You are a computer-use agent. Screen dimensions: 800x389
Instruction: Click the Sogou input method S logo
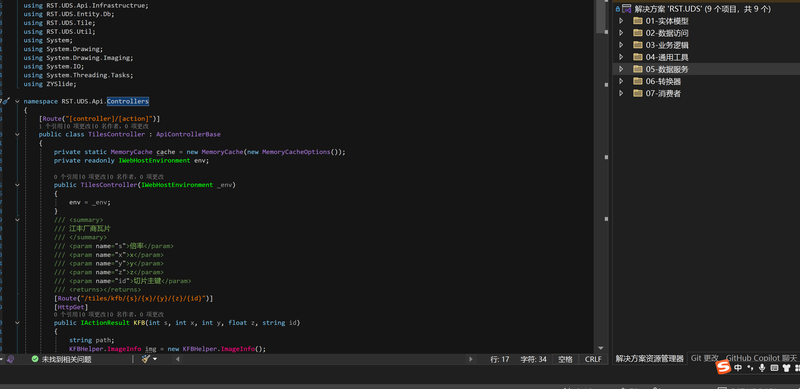coord(723,367)
